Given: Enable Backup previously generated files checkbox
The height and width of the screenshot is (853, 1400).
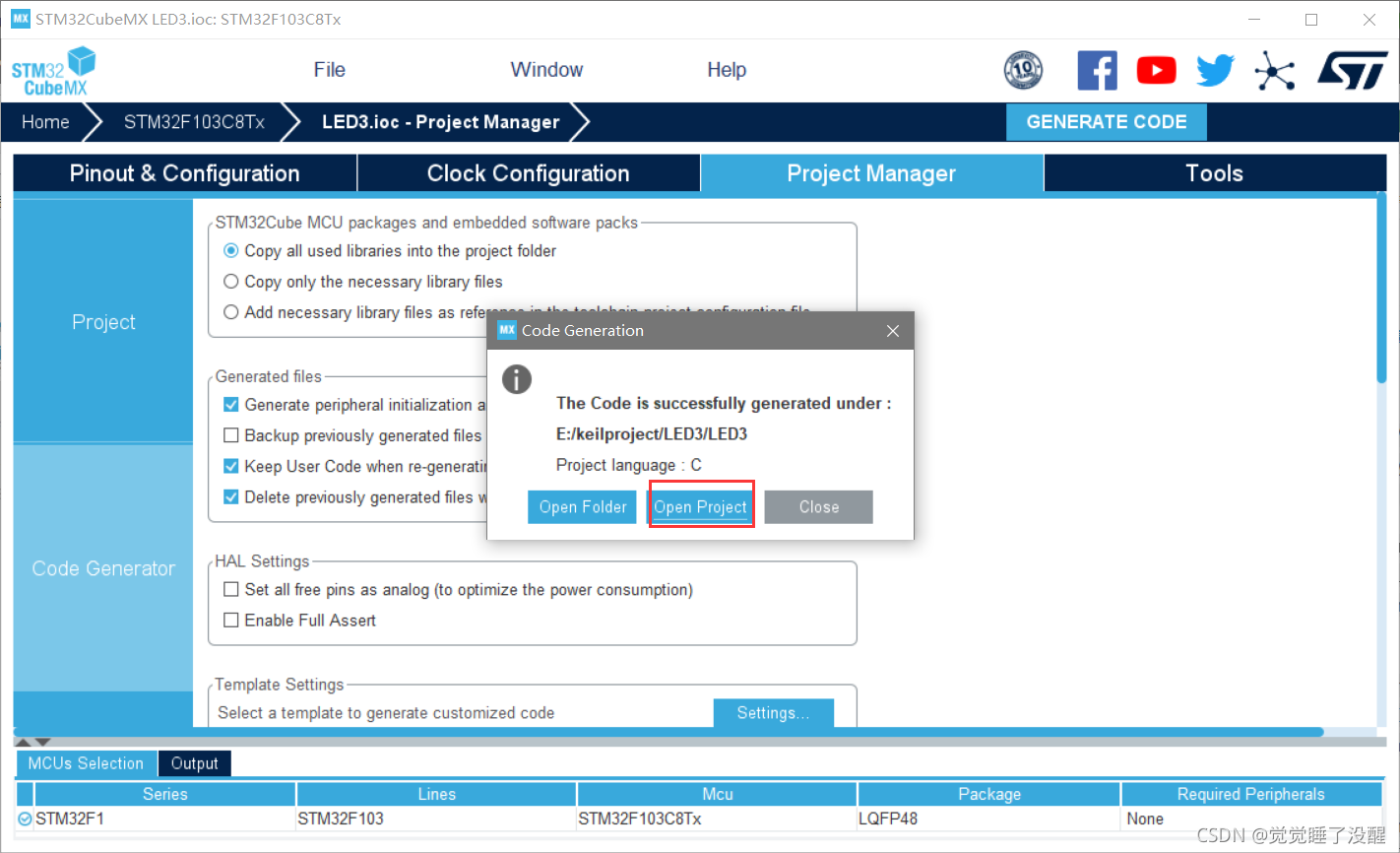Looking at the screenshot, I should pyautogui.click(x=231, y=435).
